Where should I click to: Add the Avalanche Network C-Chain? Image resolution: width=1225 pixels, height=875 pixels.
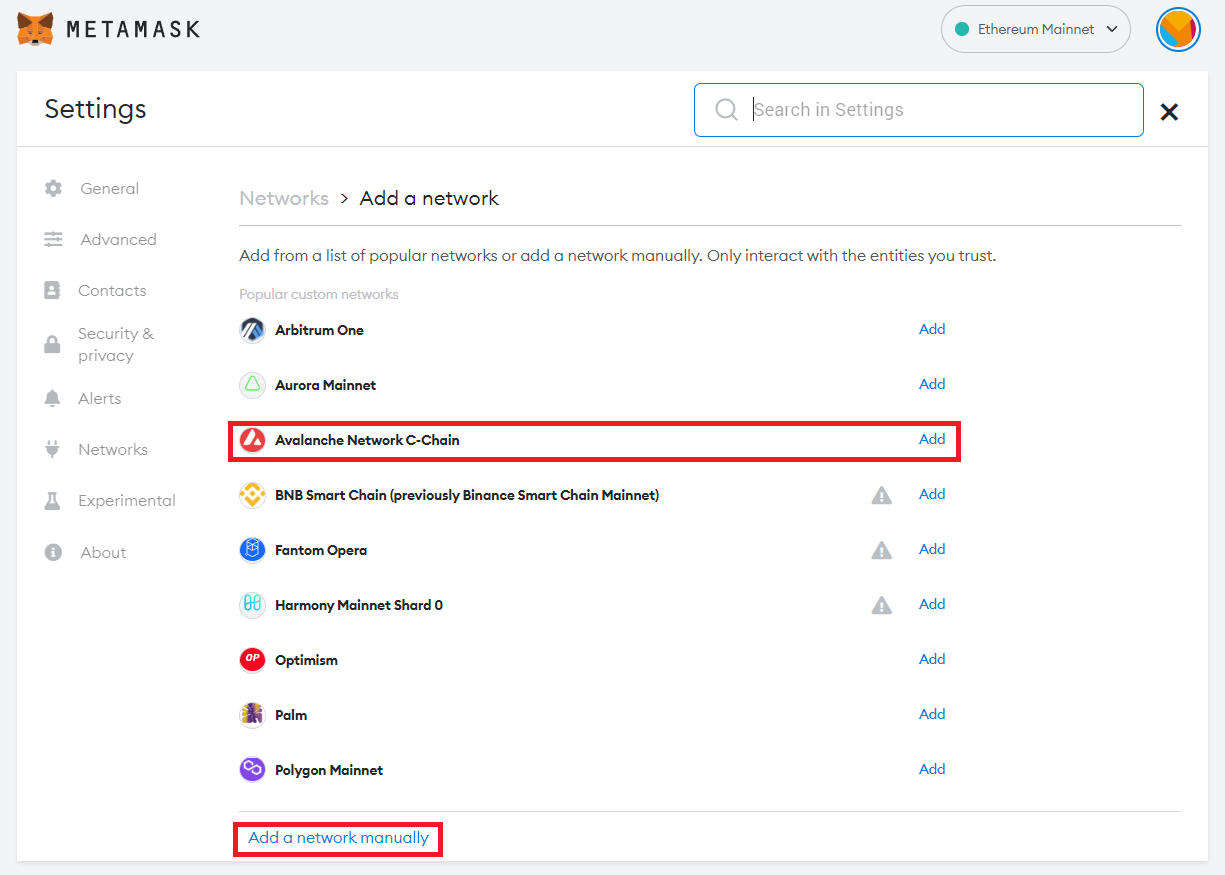[x=932, y=439]
